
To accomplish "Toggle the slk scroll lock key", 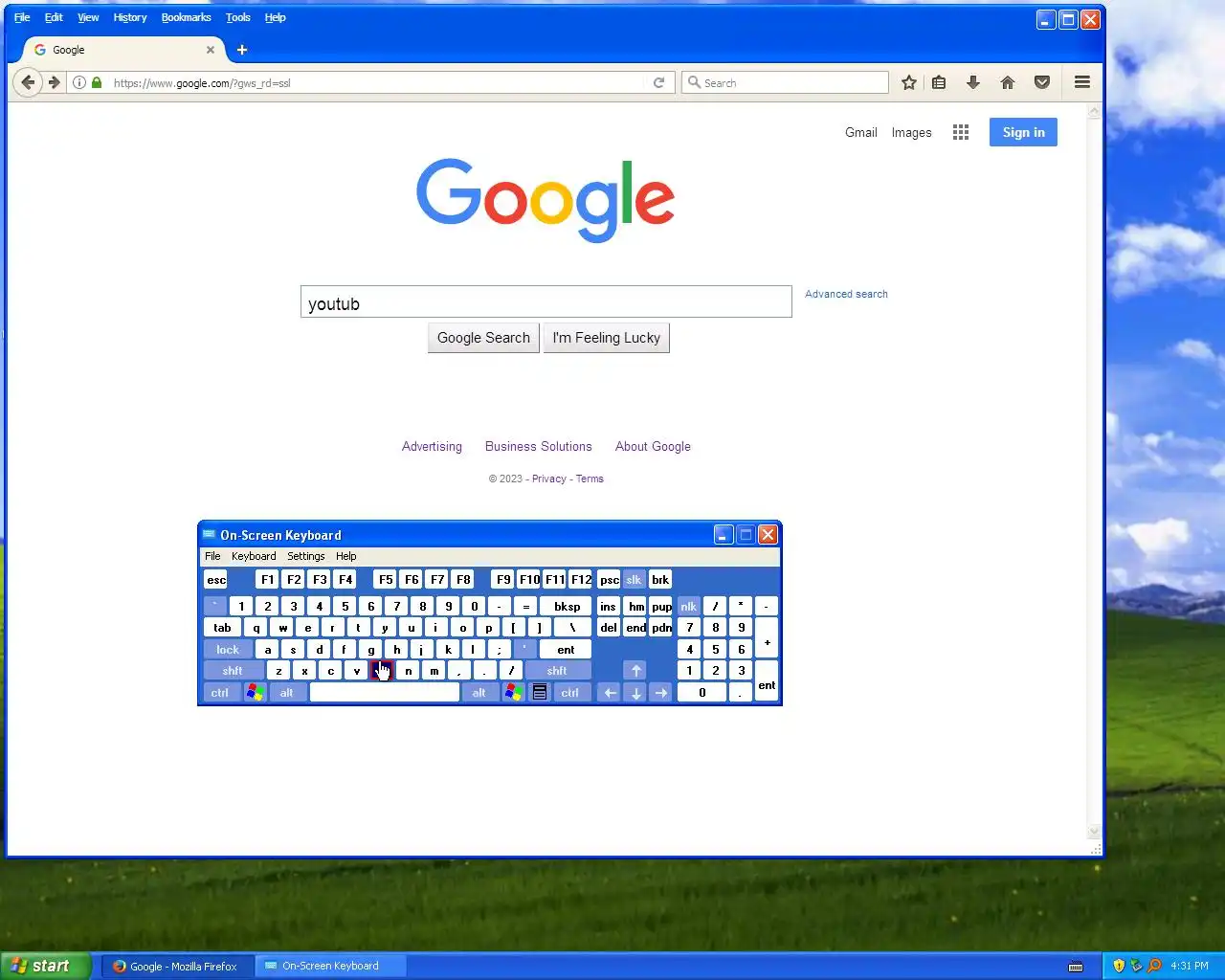I will click(634, 579).
